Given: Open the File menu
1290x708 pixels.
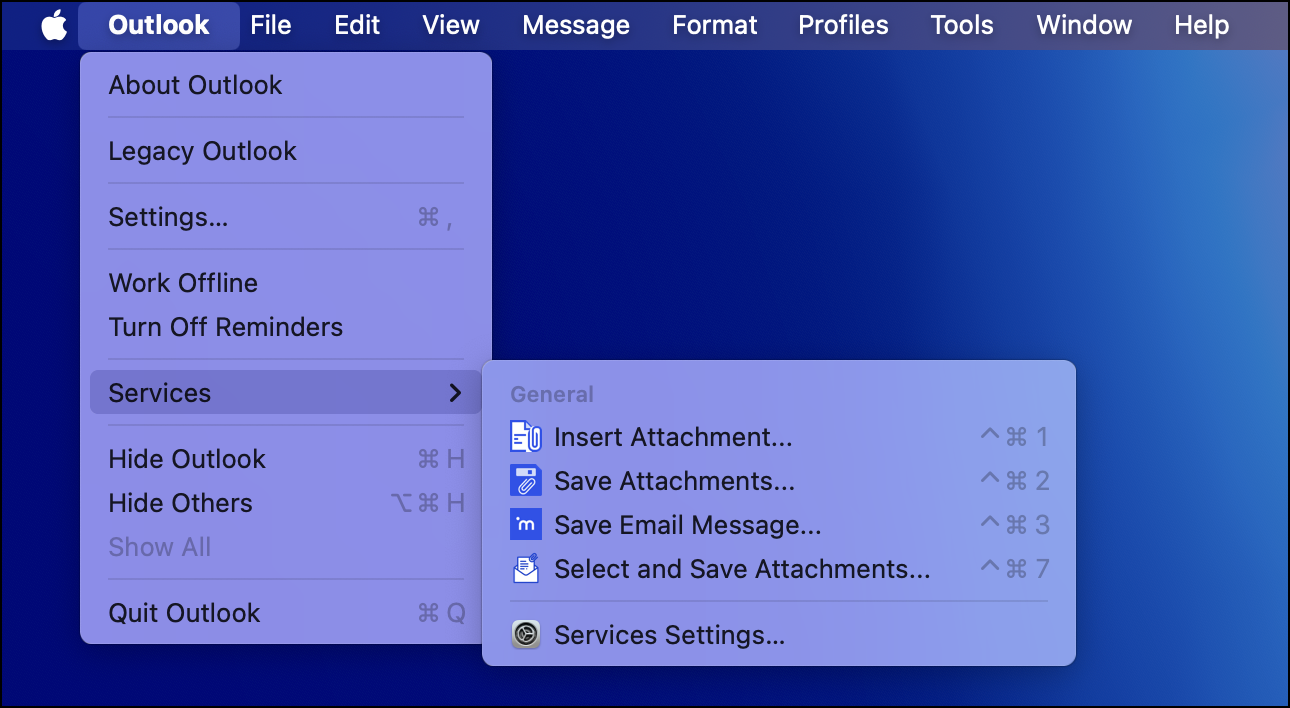Looking at the screenshot, I should (271, 25).
